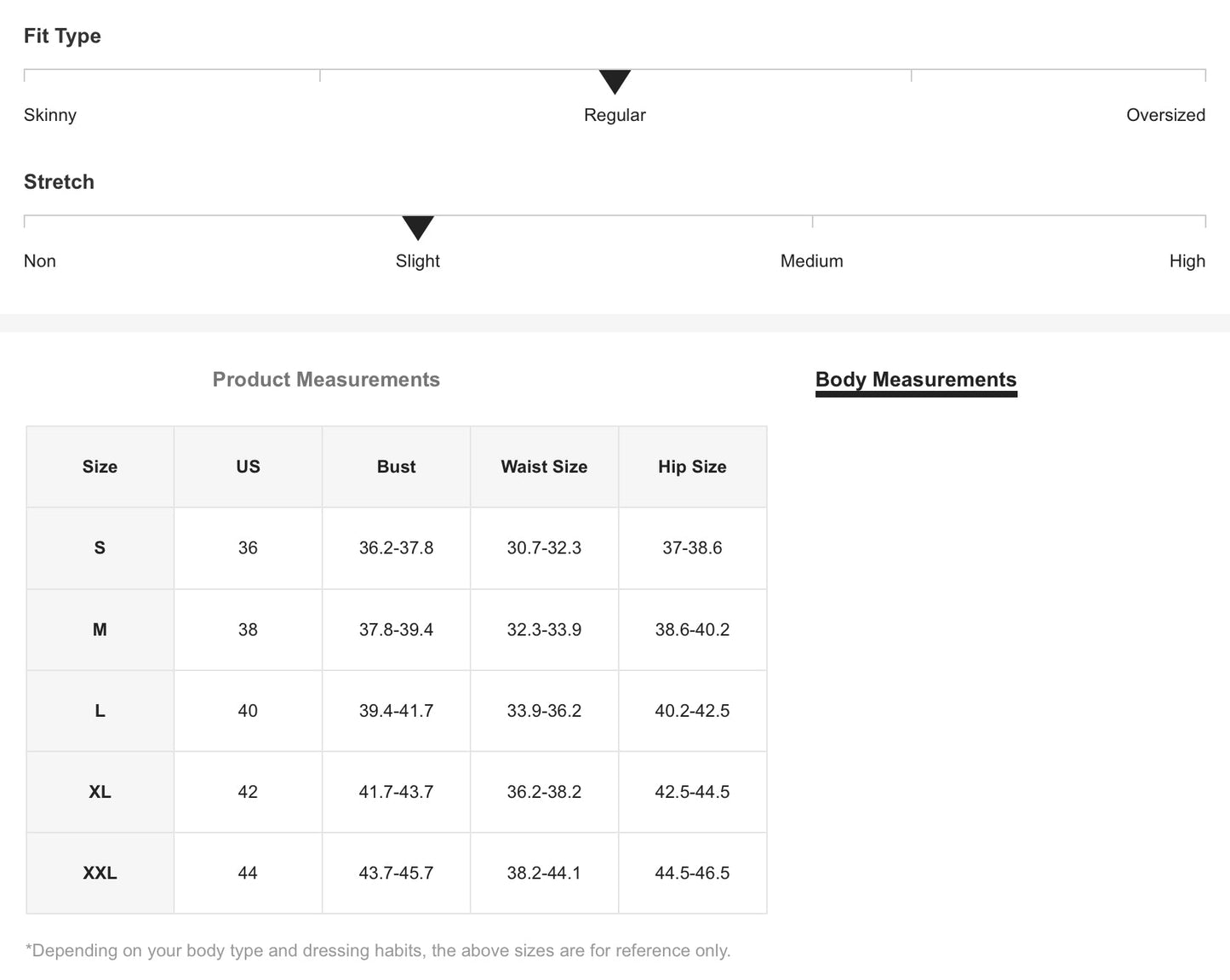This screenshot has width=1230, height=980.
Task: Select the M size row label
Action: tap(100, 629)
